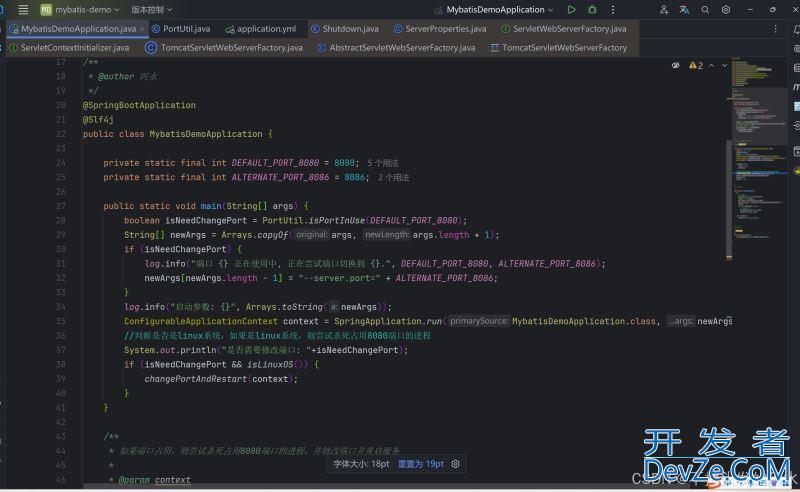Image resolution: width=800 pixels, height=492 pixels.
Task: Switch to the application.yml tab
Action: pos(265,29)
